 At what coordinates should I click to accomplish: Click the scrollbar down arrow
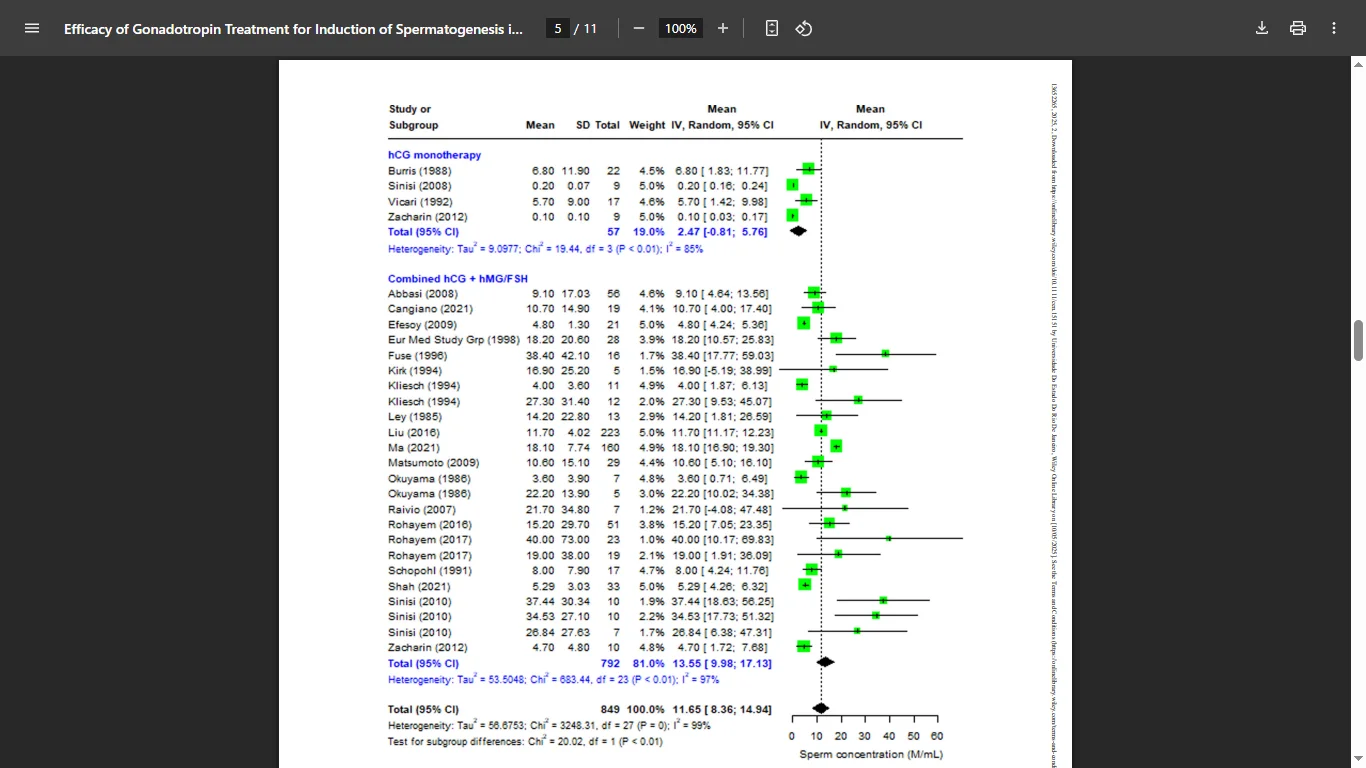pos(1358,759)
